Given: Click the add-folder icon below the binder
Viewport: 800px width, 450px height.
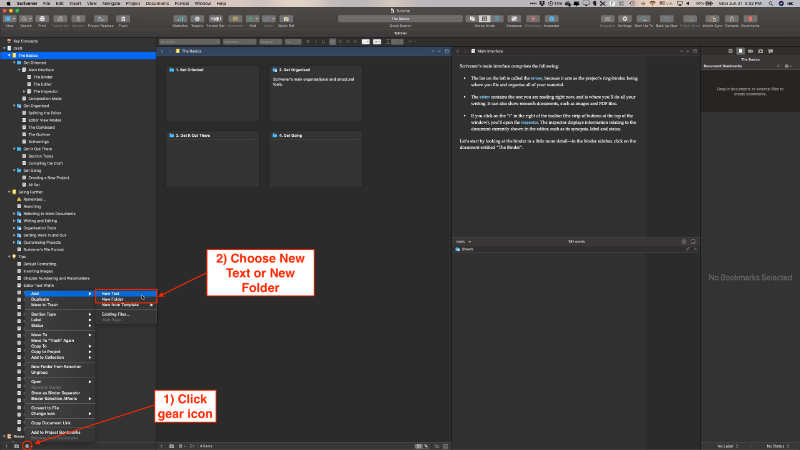Looking at the screenshot, I should click(x=16, y=445).
